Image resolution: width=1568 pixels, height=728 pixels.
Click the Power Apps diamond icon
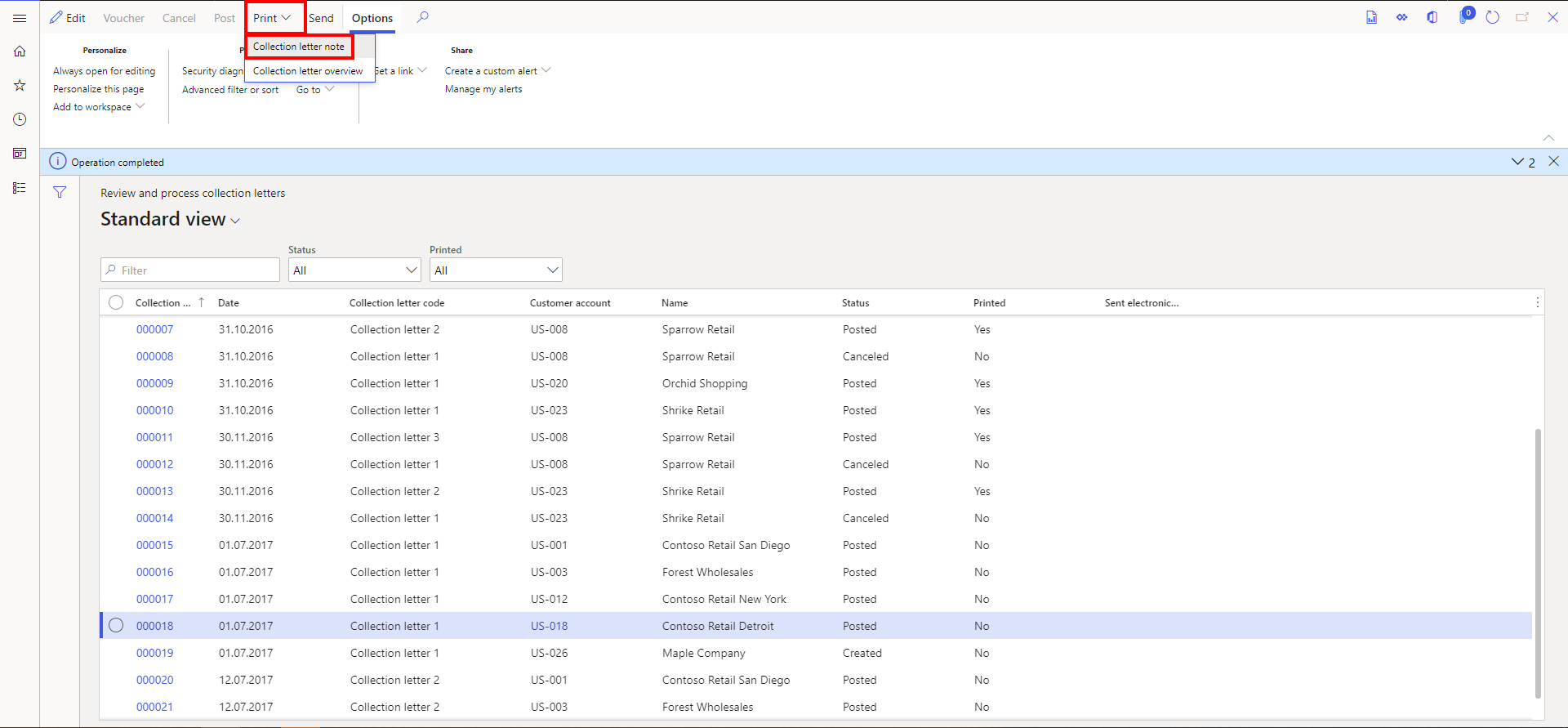coord(1401,17)
